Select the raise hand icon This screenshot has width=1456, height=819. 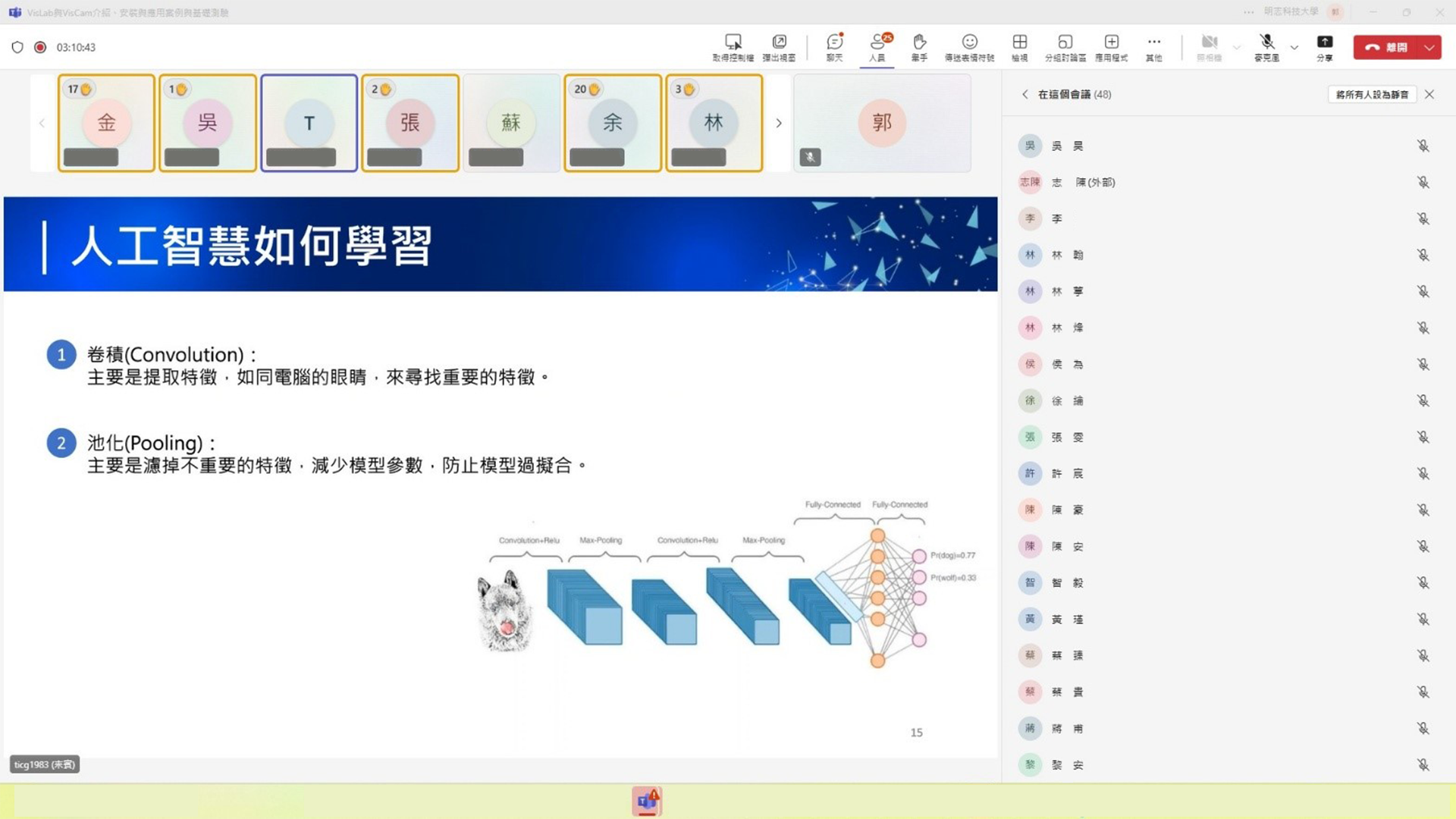click(x=918, y=47)
